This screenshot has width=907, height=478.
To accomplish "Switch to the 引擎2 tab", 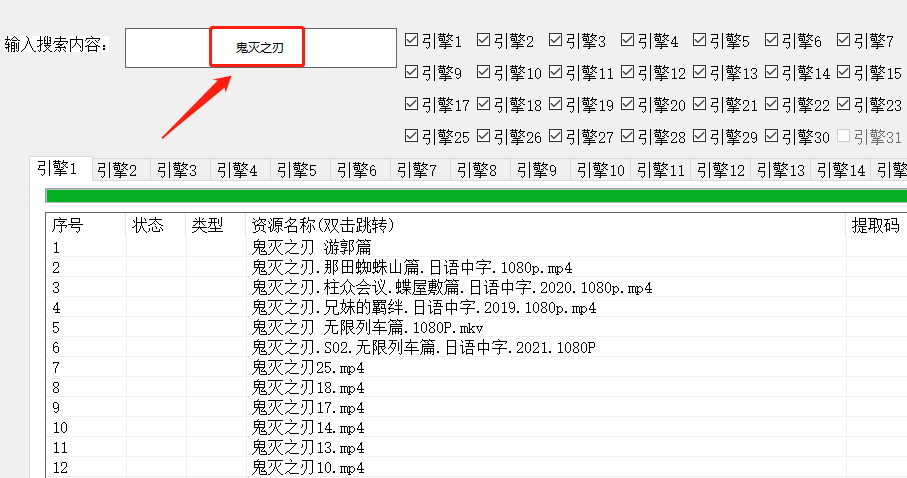I will 121,170.
